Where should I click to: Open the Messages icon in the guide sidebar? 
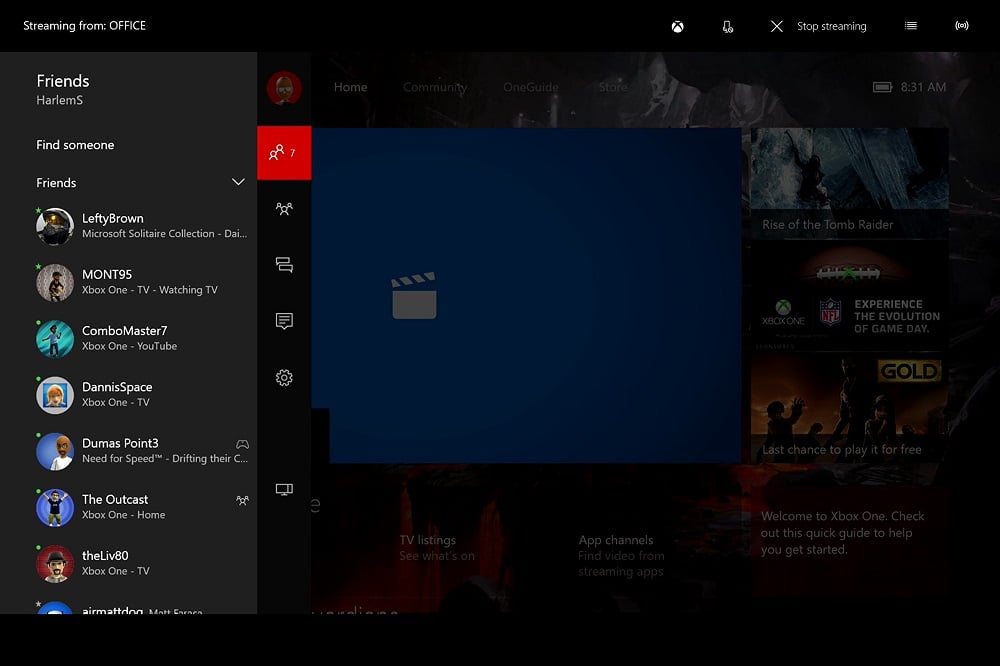click(284, 265)
